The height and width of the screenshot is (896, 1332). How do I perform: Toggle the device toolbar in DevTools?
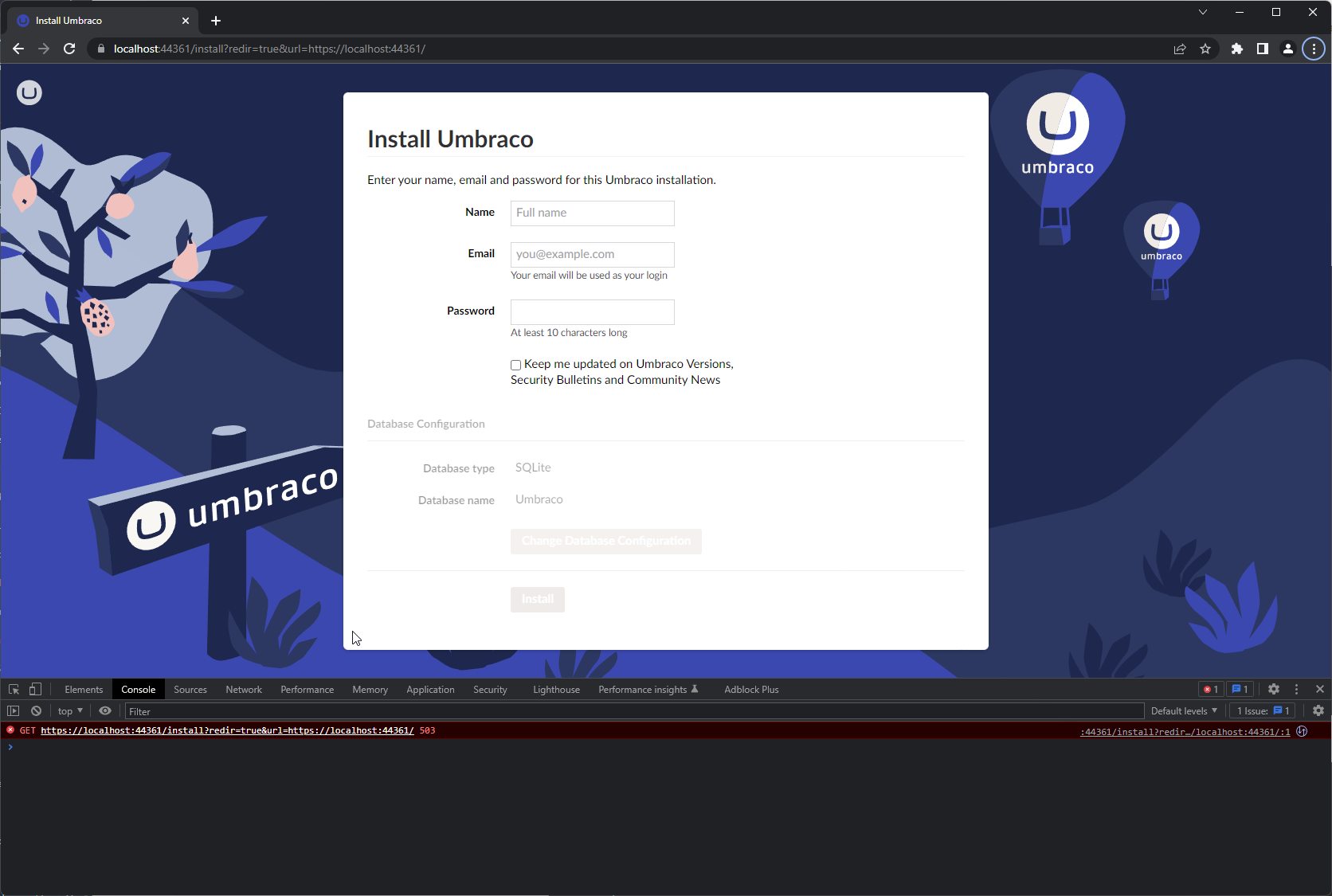click(x=35, y=690)
